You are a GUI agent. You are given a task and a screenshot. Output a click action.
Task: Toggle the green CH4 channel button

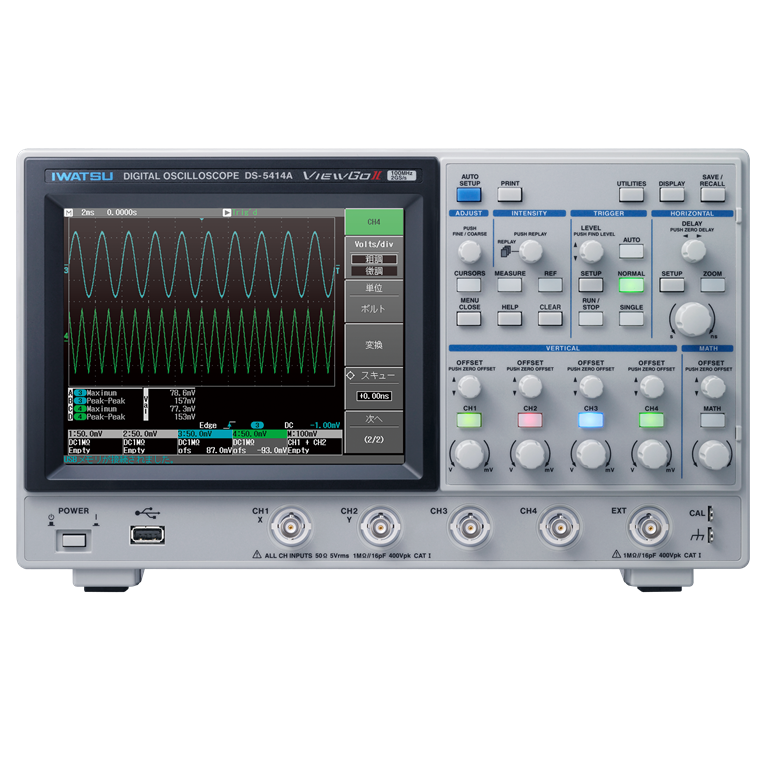651,420
